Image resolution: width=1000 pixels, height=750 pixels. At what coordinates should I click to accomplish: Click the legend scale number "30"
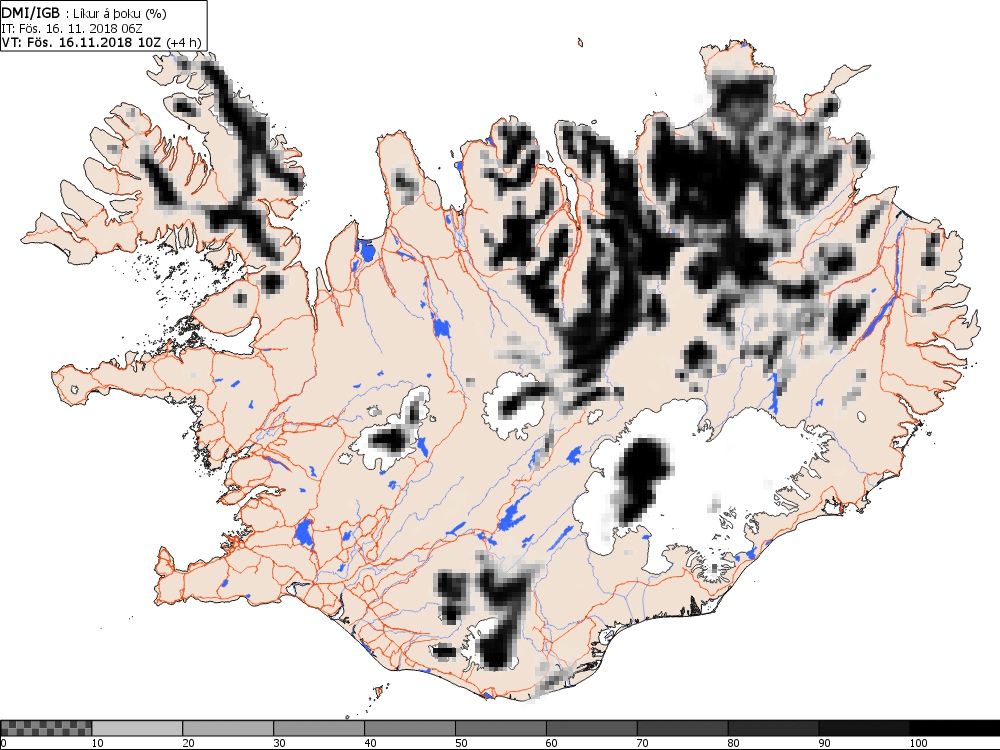pos(279,743)
